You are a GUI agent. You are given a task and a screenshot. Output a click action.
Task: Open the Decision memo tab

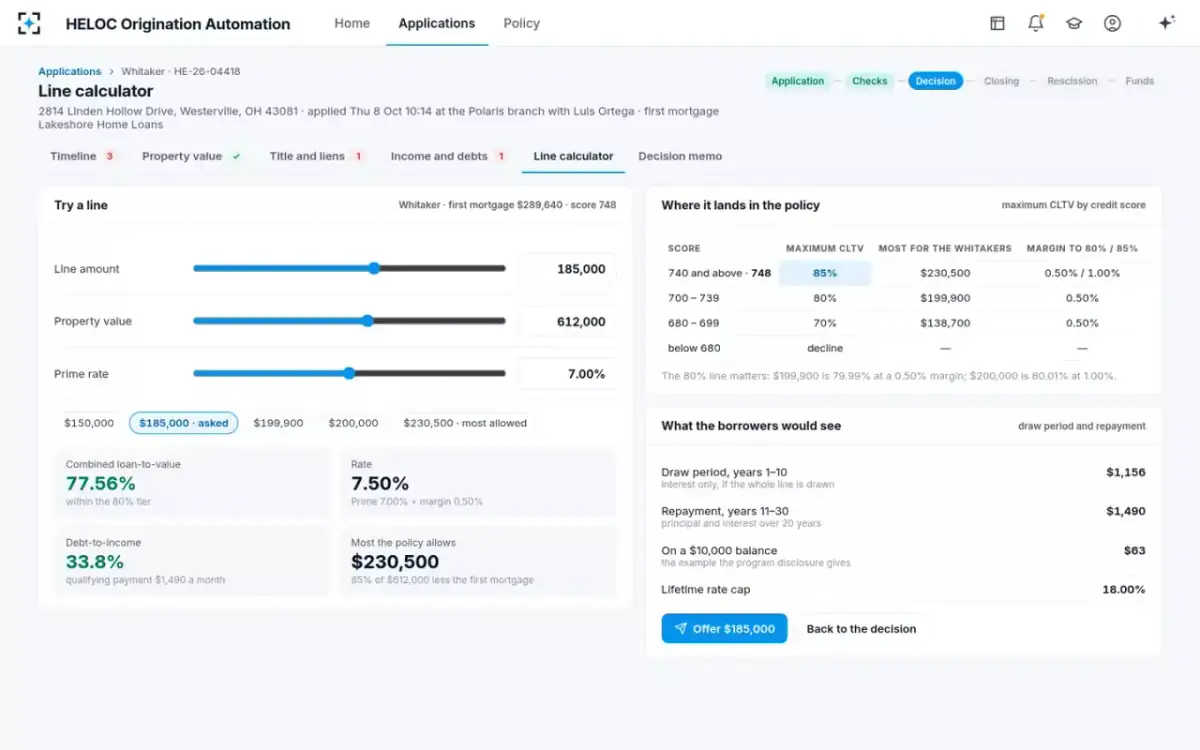(680, 156)
